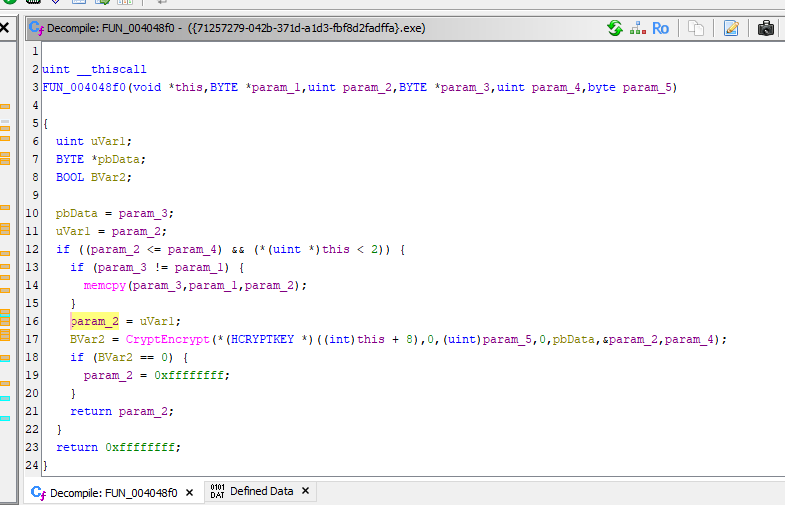Screen dimensions: 785x505
Task: Toggle the Ro read-only indicator
Action: [660, 28]
